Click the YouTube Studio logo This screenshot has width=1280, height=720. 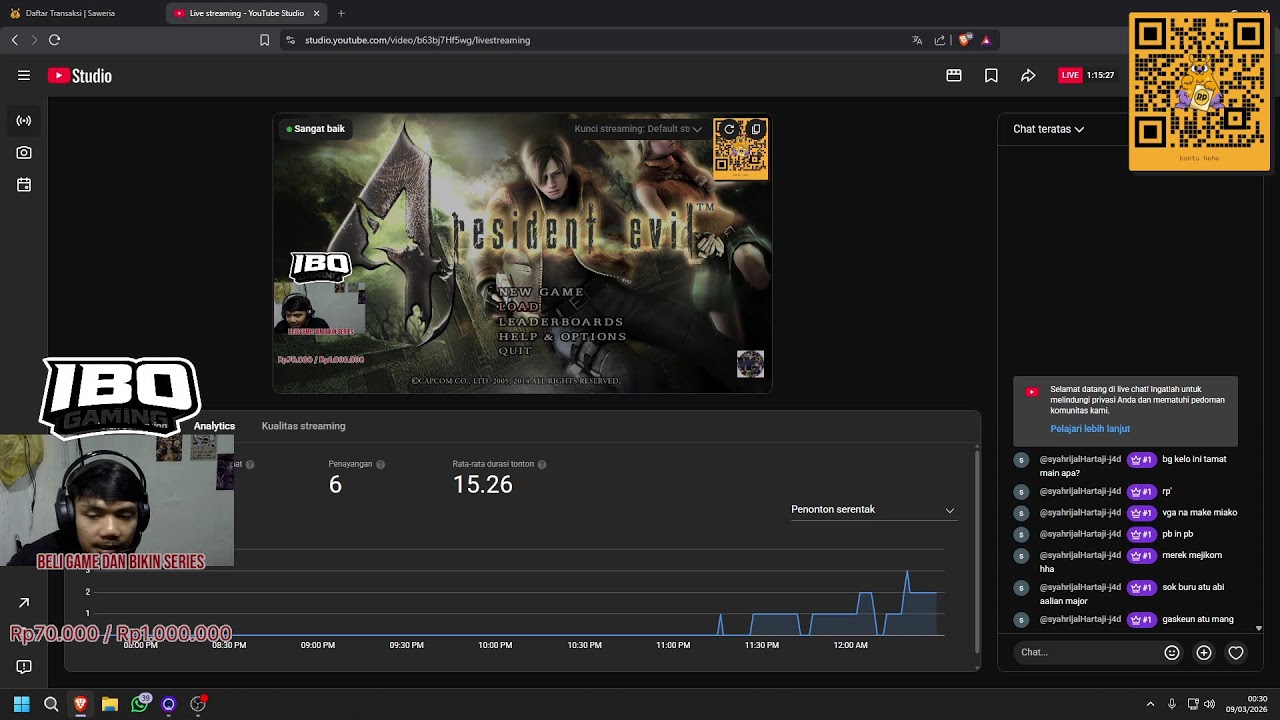[79, 76]
